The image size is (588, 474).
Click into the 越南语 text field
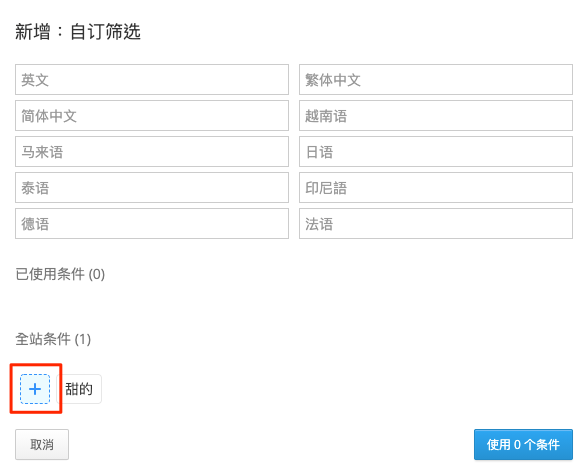436,116
